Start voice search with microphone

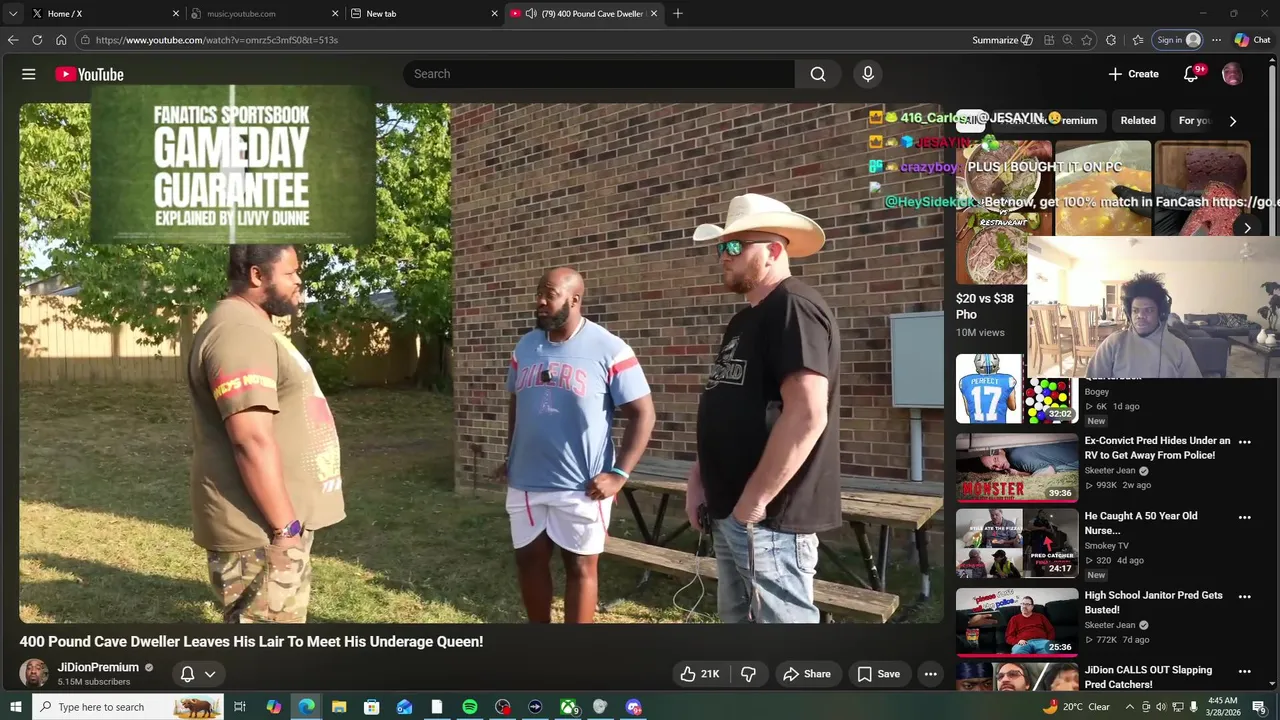tap(868, 74)
